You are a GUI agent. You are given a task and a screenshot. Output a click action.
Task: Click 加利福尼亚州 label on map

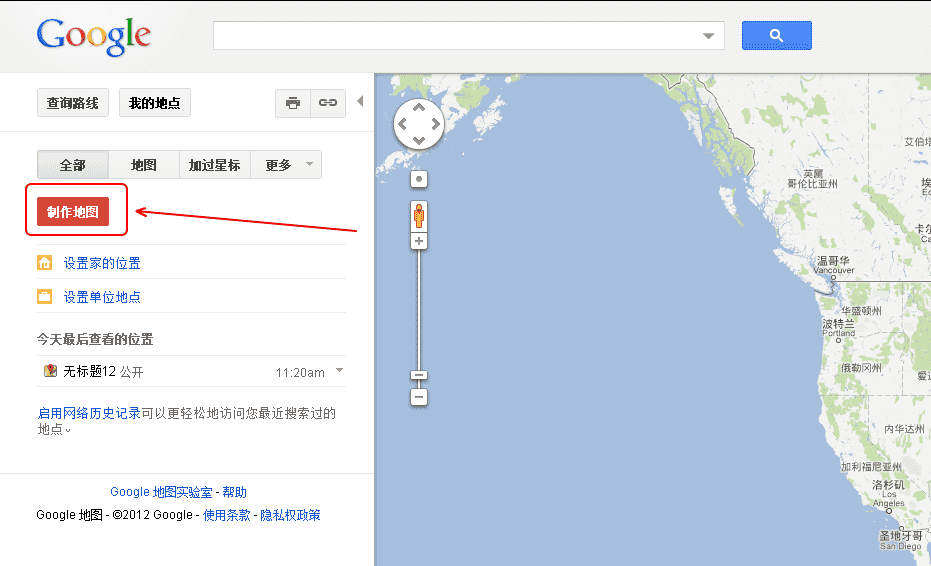pos(871,467)
